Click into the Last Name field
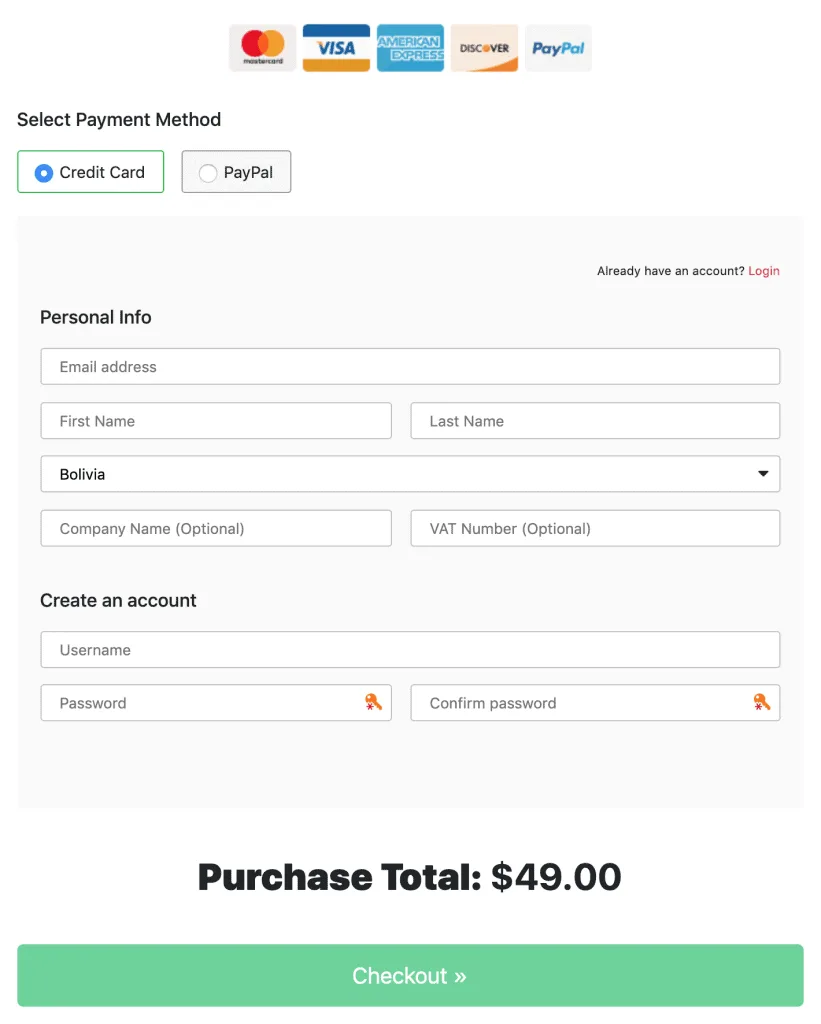Viewport: 821px width, 1024px height. pyautogui.click(x=595, y=421)
